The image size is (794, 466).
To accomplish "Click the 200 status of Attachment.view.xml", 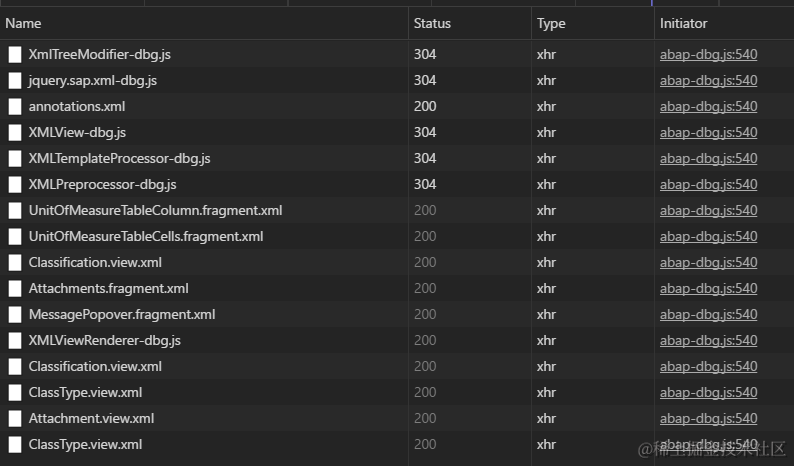I will (x=425, y=418).
